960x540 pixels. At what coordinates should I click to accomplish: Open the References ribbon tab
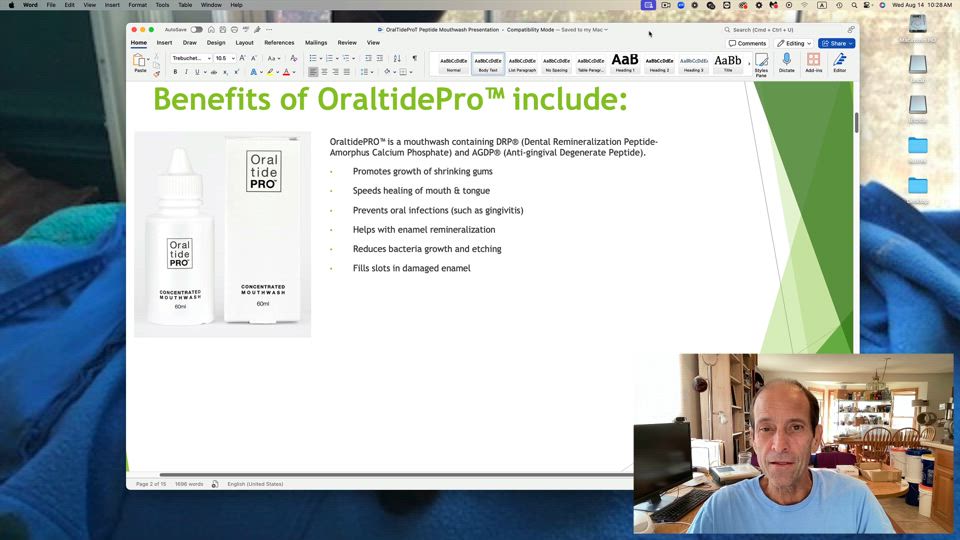click(279, 43)
